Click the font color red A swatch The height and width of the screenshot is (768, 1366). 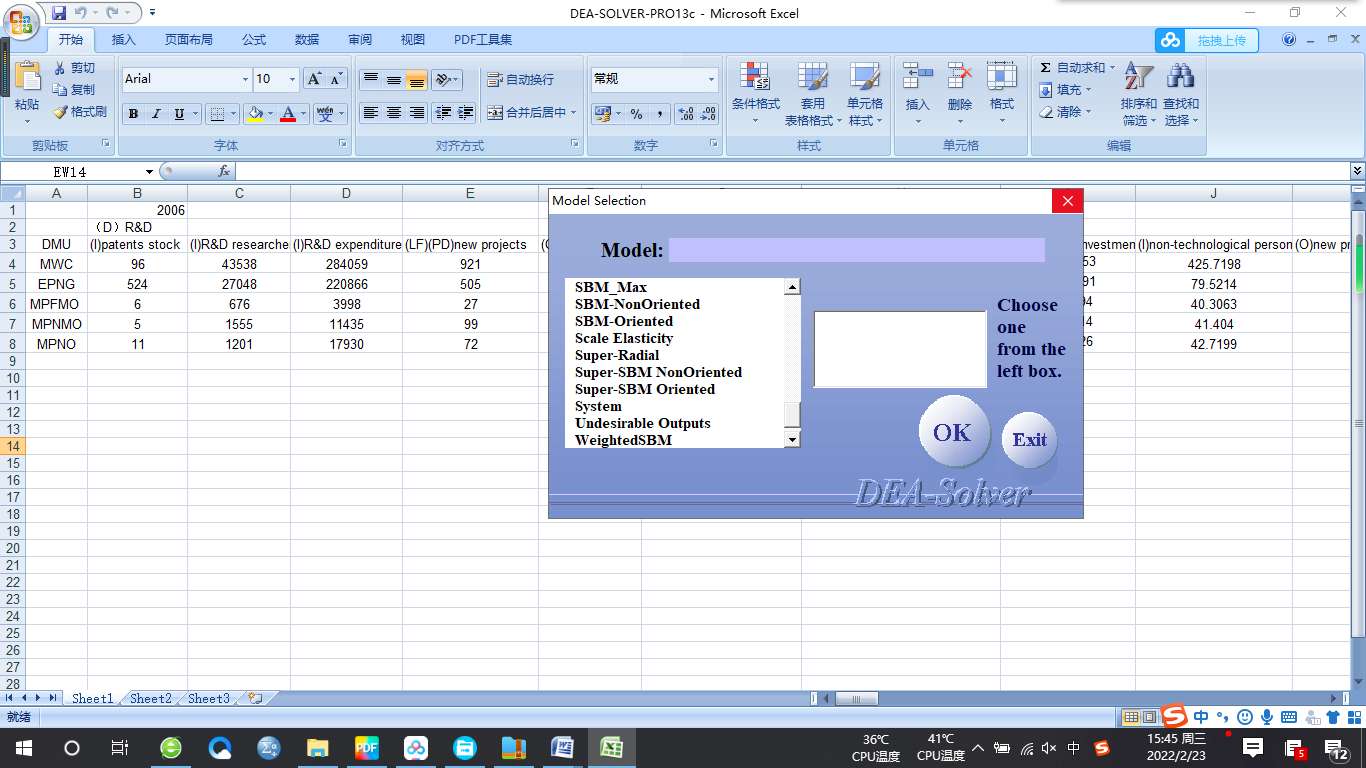289,114
